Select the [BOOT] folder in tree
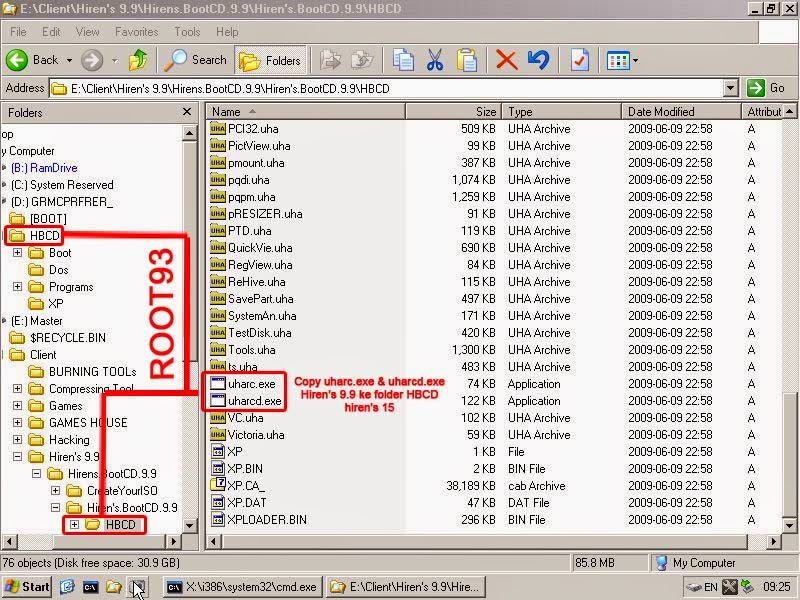 [x=39, y=219]
